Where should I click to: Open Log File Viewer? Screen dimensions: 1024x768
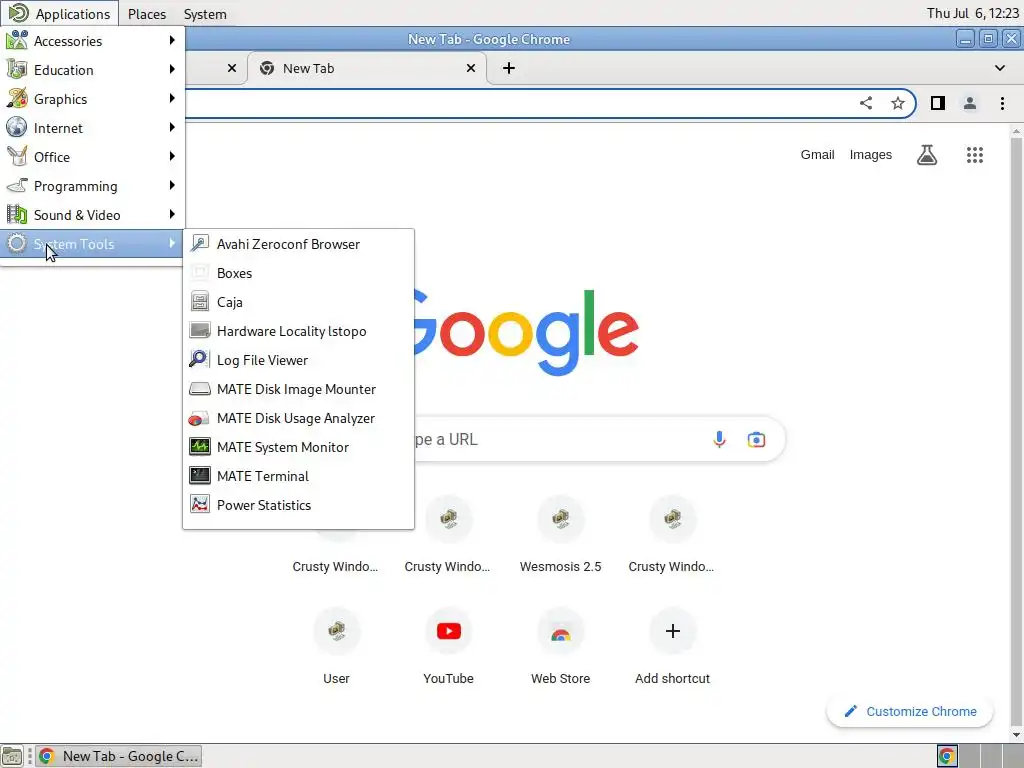coord(298,360)
